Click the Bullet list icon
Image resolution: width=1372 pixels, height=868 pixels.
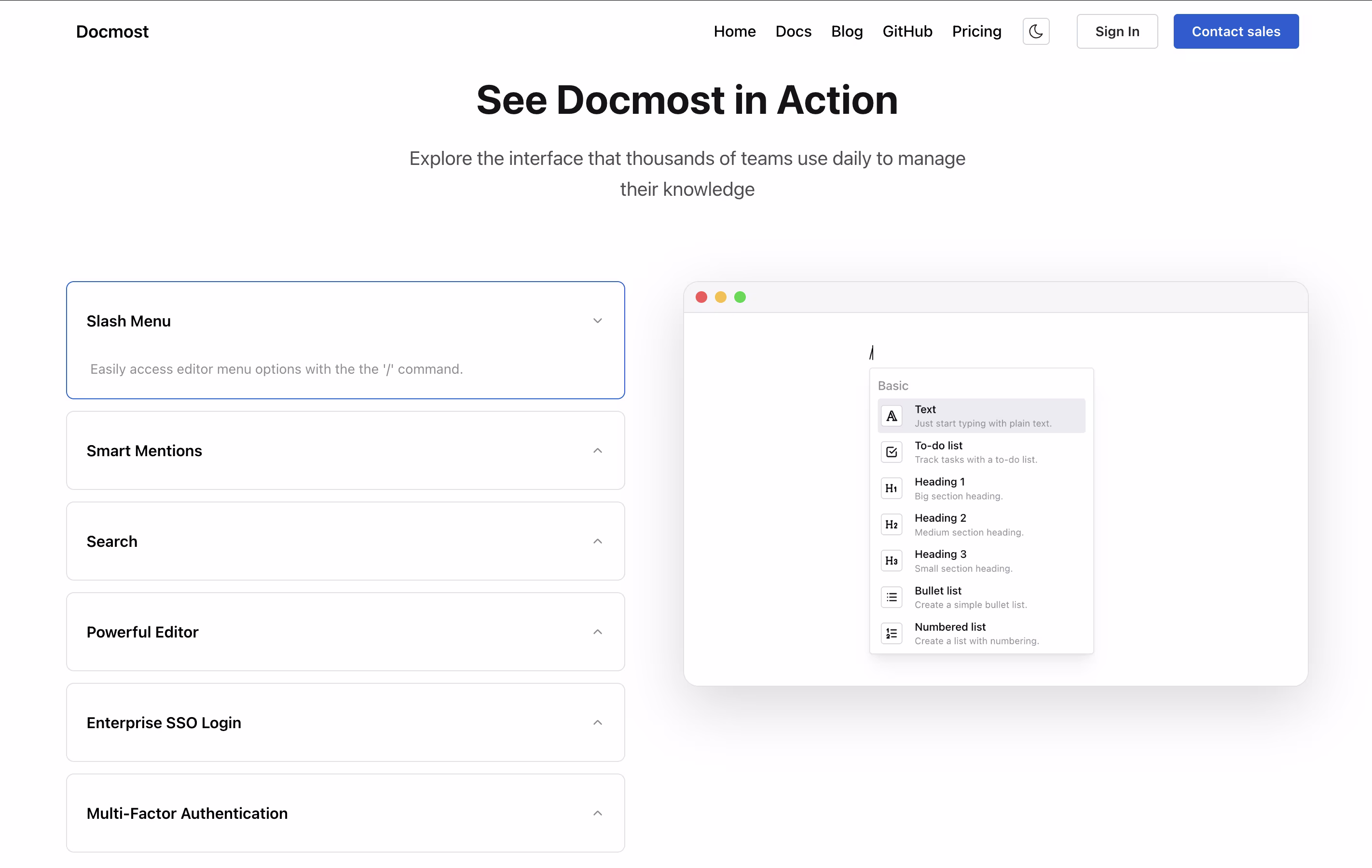pos(891,597)
